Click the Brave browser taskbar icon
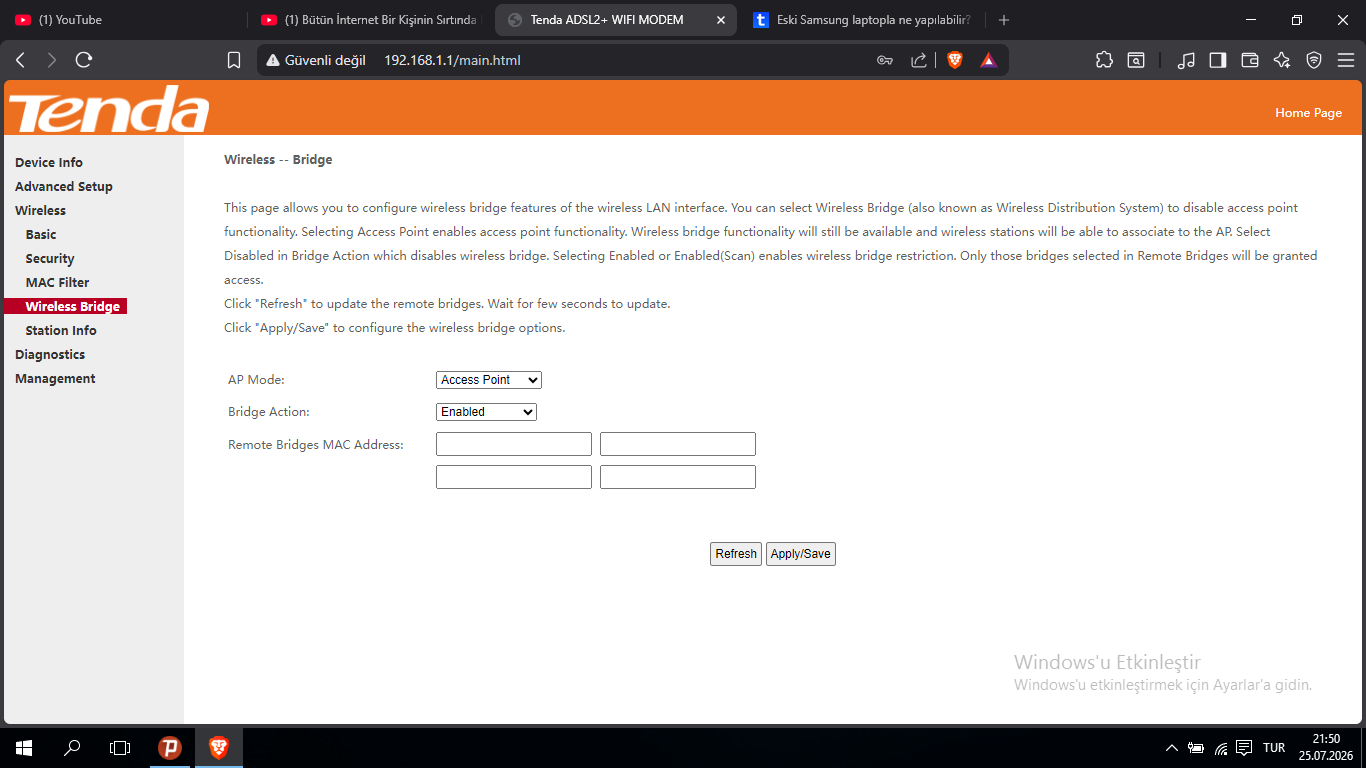Image resolution: width=1366 pixels, height=768 pixels. 218,747
